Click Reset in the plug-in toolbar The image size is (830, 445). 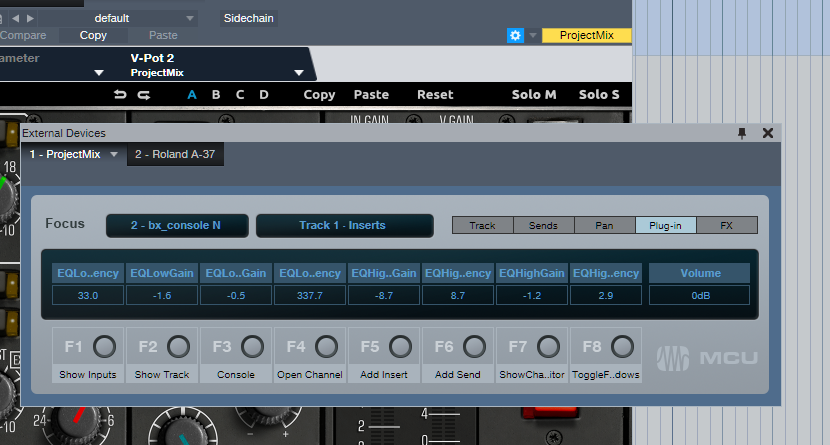435,95
